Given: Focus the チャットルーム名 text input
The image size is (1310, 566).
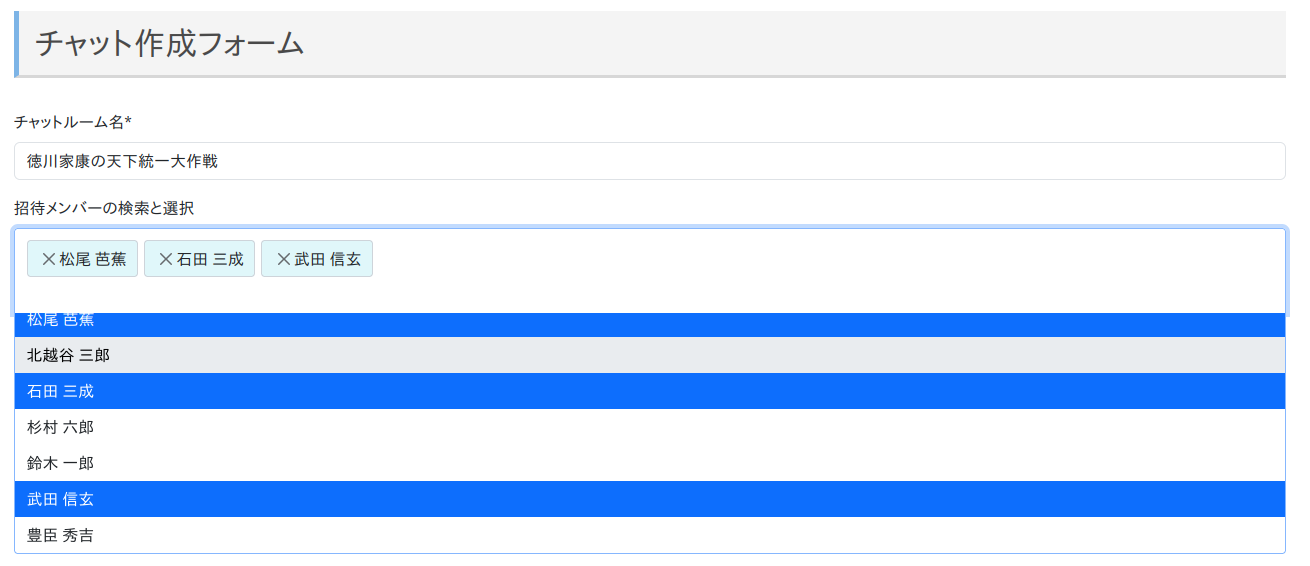Looking at the screenshot, I should 650,161.
